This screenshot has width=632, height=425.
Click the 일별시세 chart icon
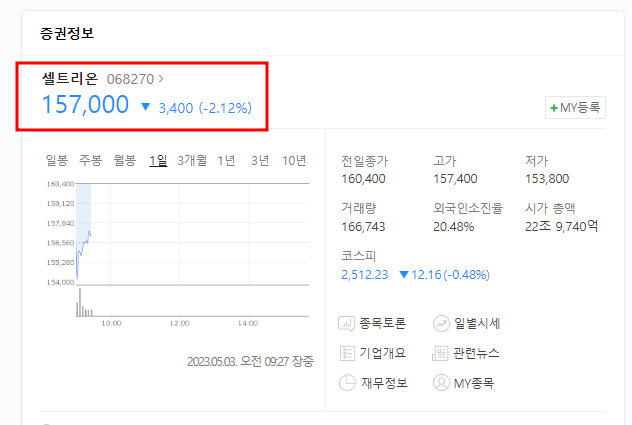click(441, 323)
